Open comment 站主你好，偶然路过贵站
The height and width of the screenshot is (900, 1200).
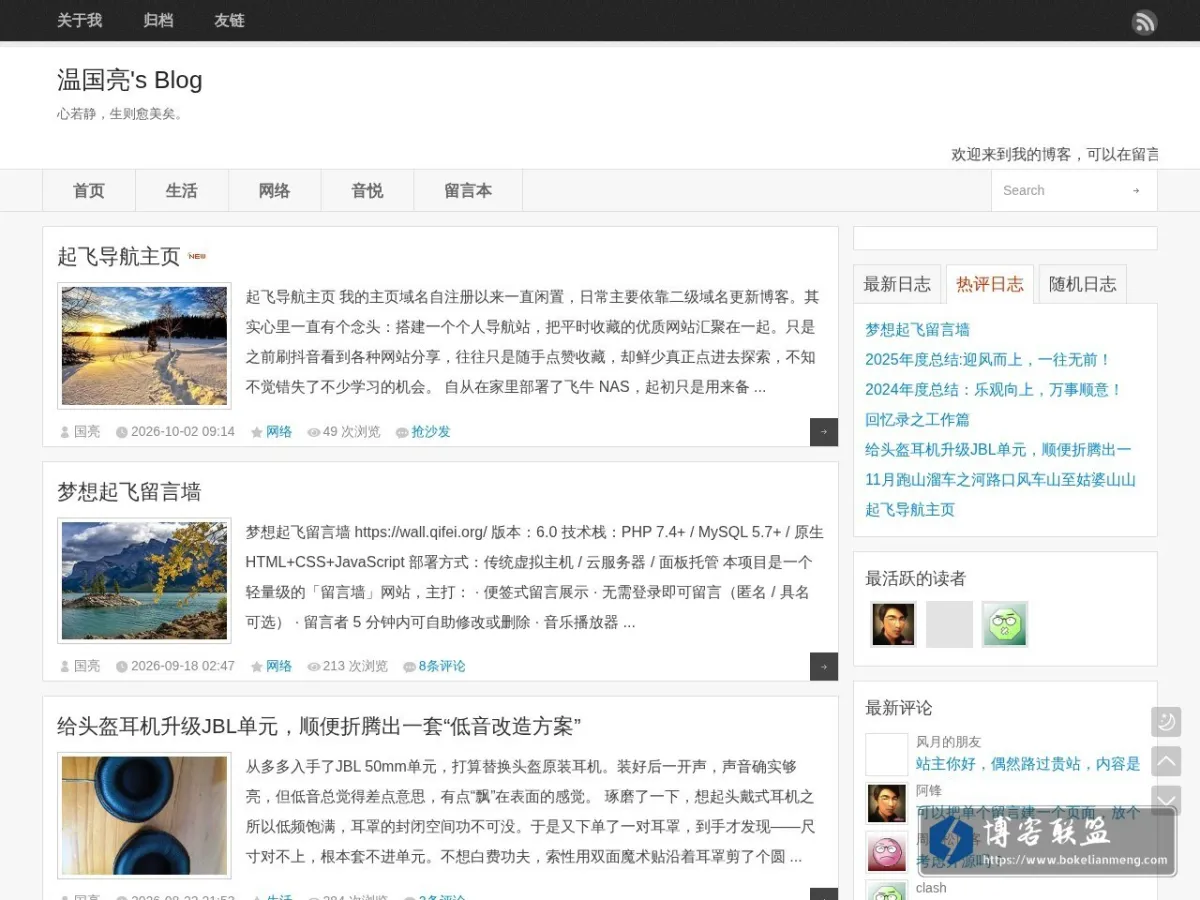1028,764
